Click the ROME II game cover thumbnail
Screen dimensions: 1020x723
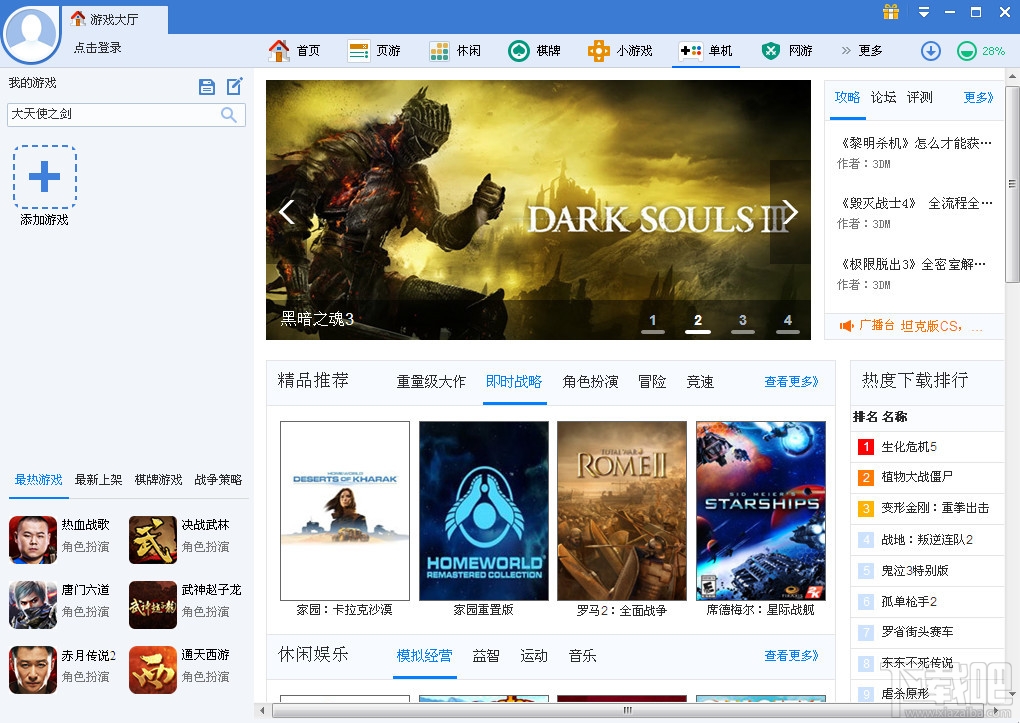tap(622, 510)
